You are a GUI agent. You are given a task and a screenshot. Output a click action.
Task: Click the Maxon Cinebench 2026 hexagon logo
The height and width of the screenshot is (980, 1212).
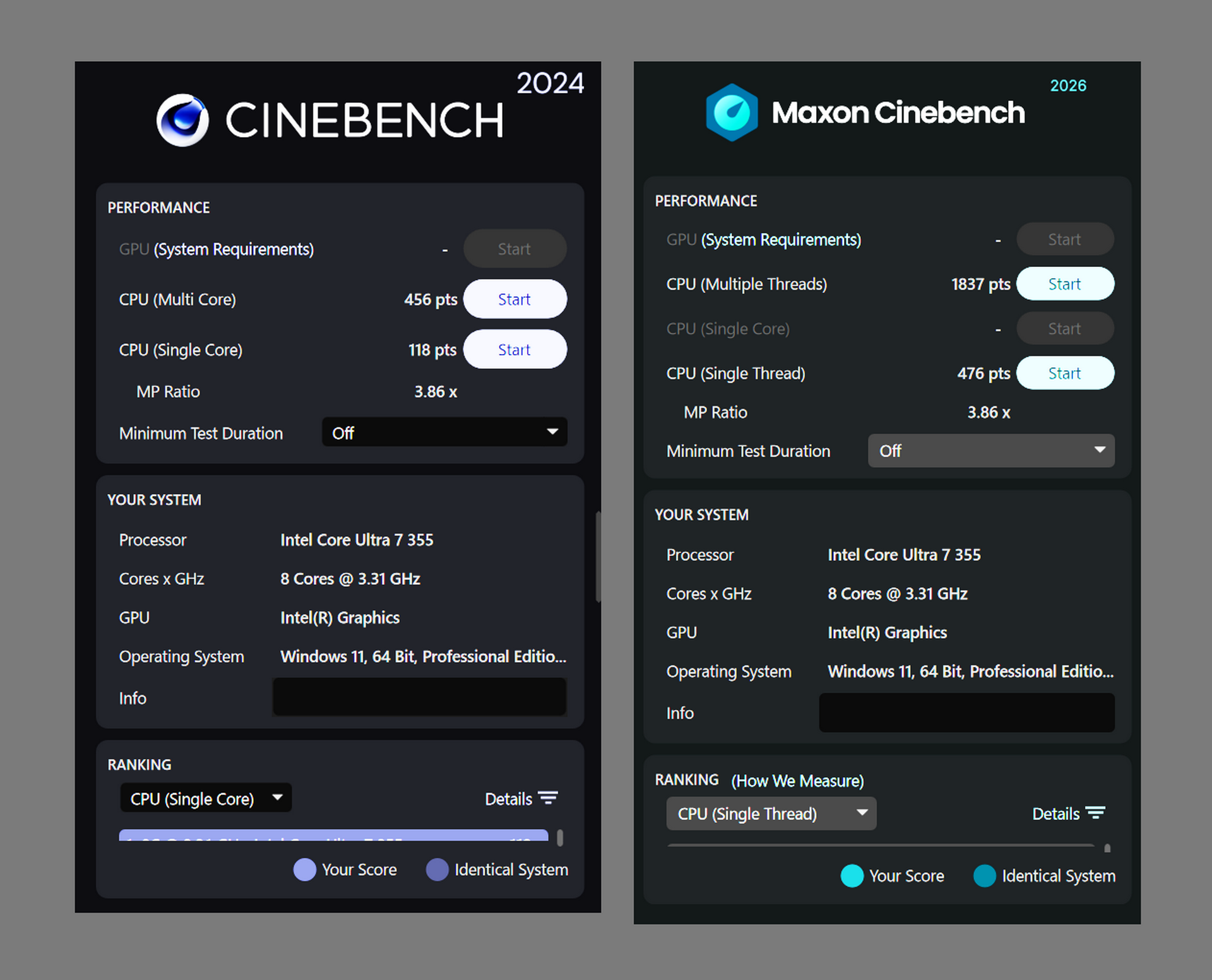[732, 112]
